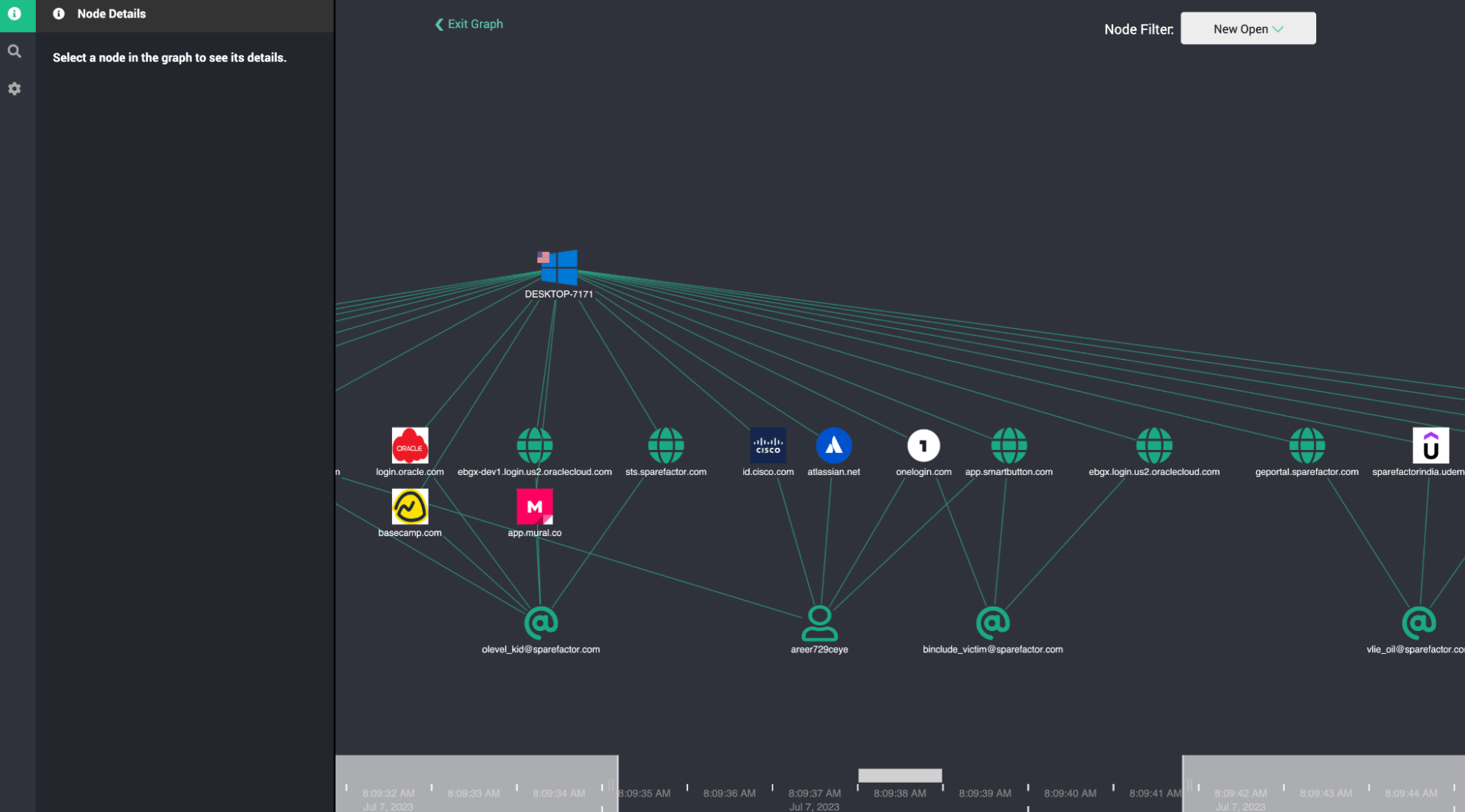Select the binclude_victim@sparefactor.com email node

click(x=992, y=623)
